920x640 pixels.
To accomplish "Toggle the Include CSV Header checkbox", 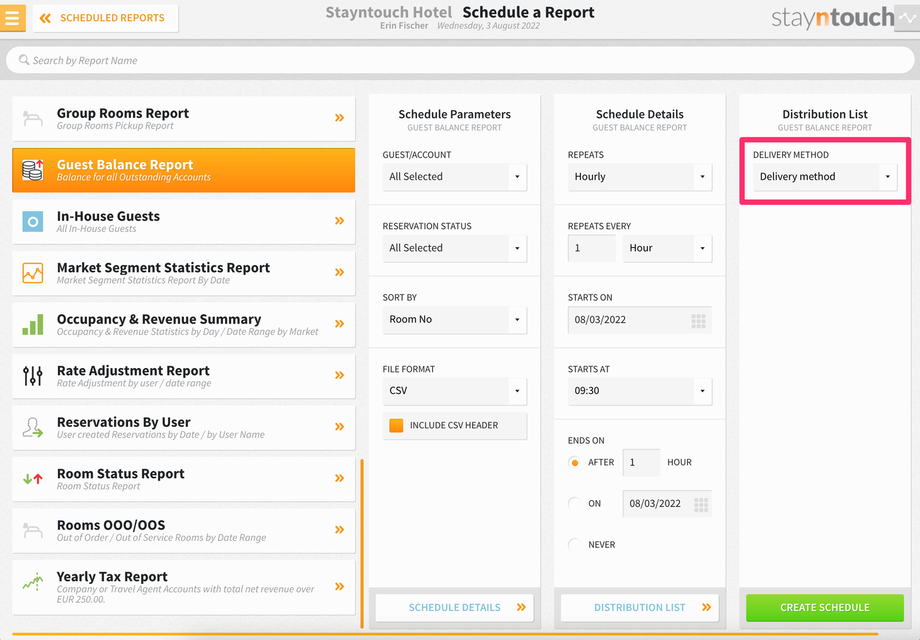I will tap(397, 425).
